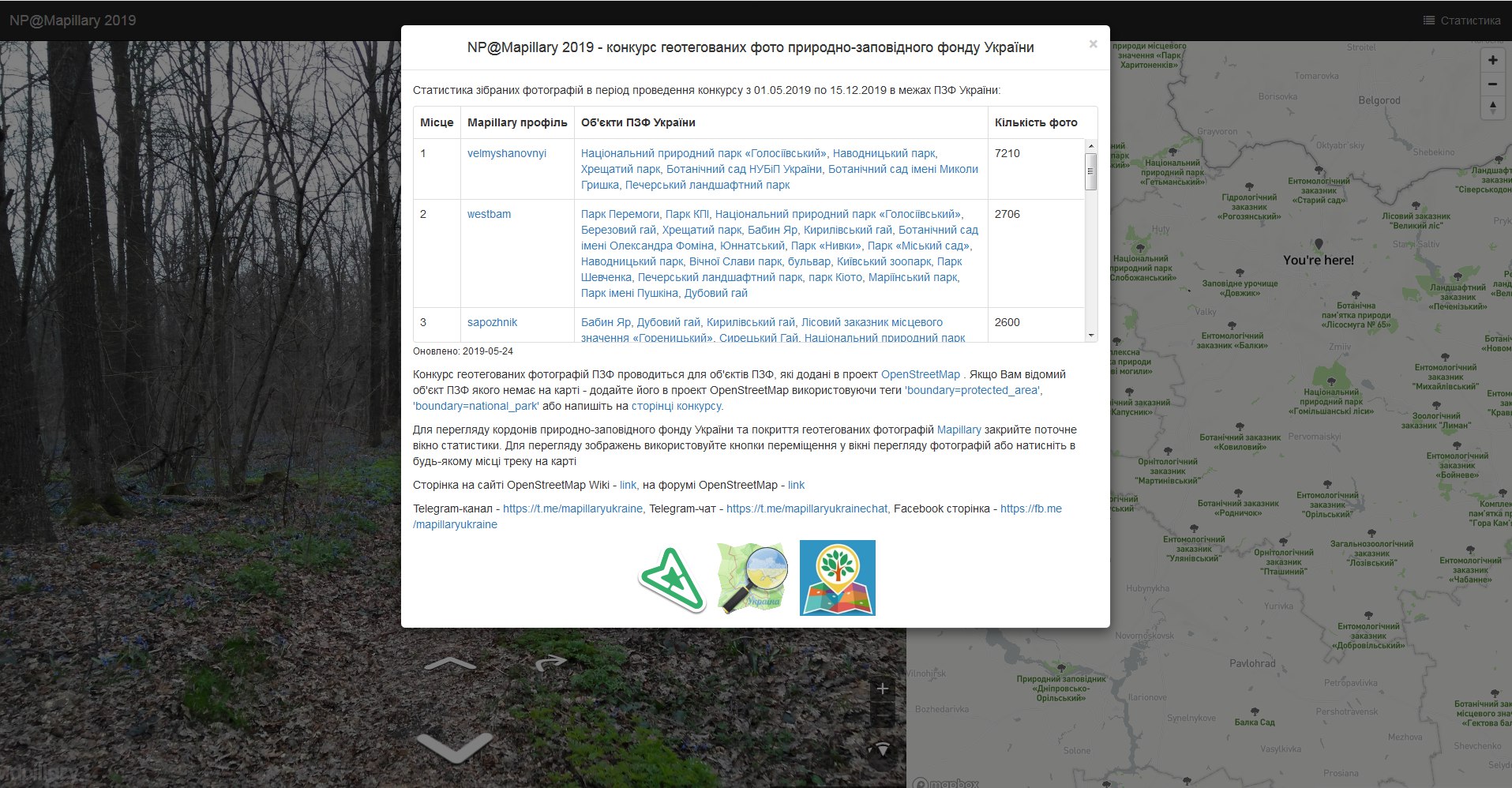Open the Статистика menu item

(1461, 21)
